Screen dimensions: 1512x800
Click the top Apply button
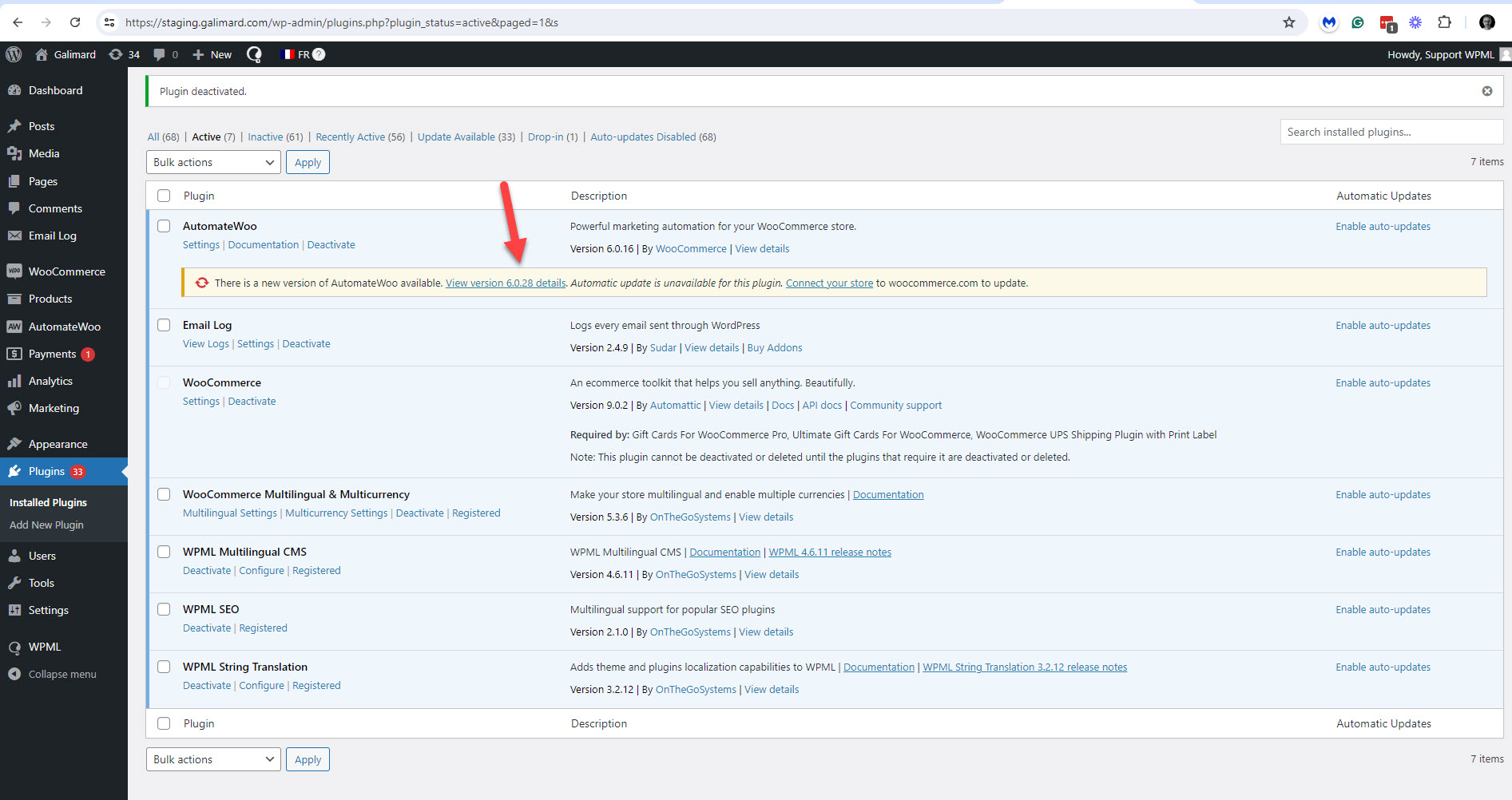308,162
